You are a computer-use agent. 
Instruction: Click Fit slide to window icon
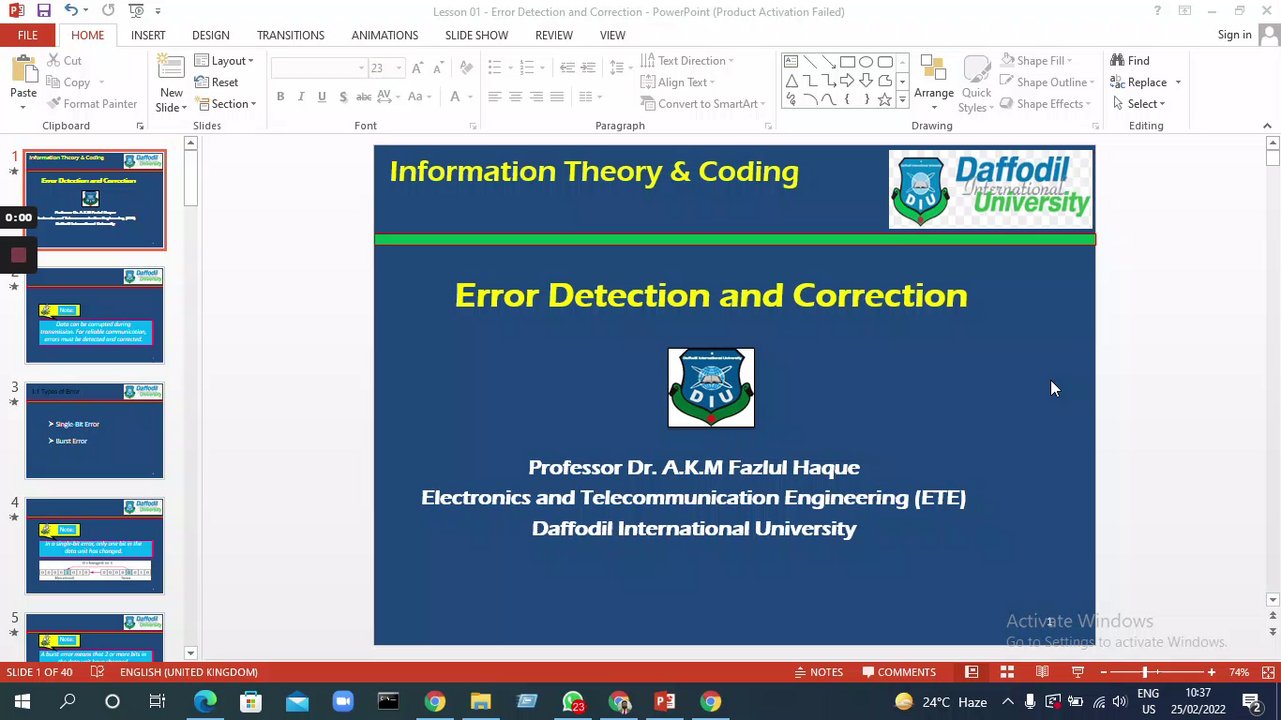[x=1268, y=672]
